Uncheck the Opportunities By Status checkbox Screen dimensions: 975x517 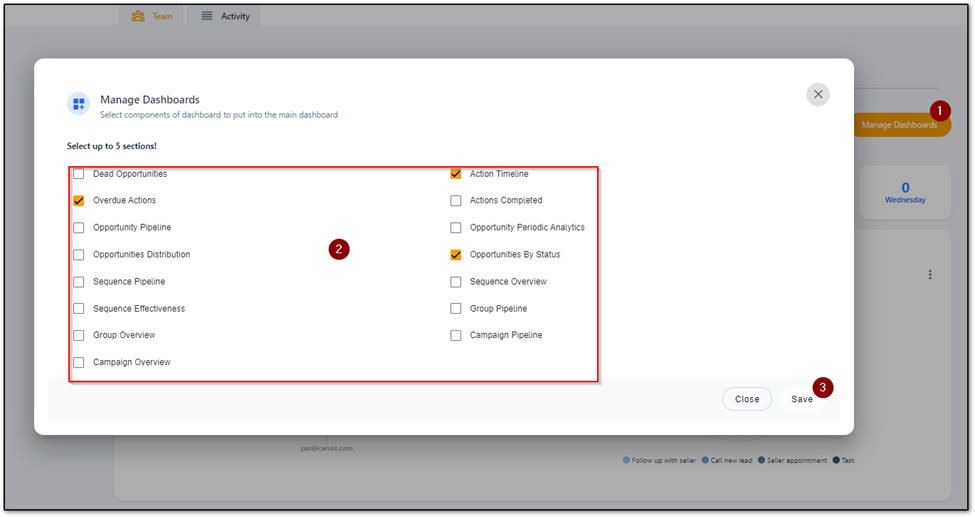[x=456, y=255]
